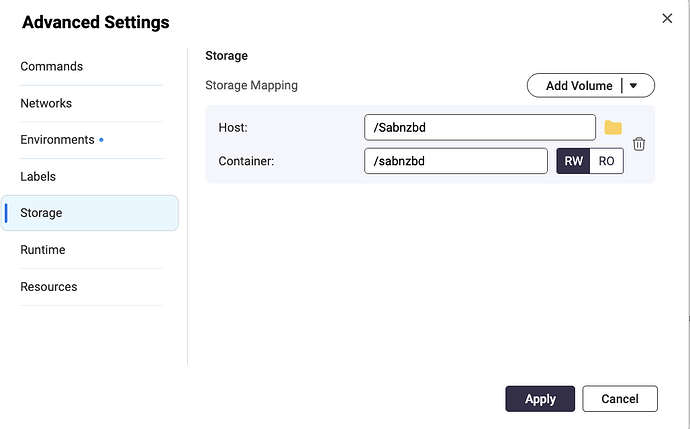Screen dimensions: 690x429
Task: Cancel the advanced settings changes
Action: click(x=619, y=399)
